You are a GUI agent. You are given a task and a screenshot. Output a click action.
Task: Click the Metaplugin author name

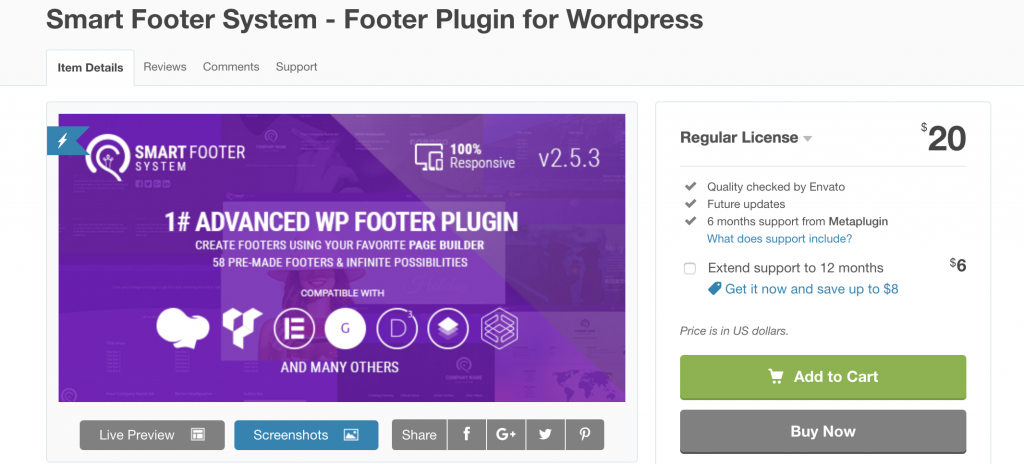point(858,222)
